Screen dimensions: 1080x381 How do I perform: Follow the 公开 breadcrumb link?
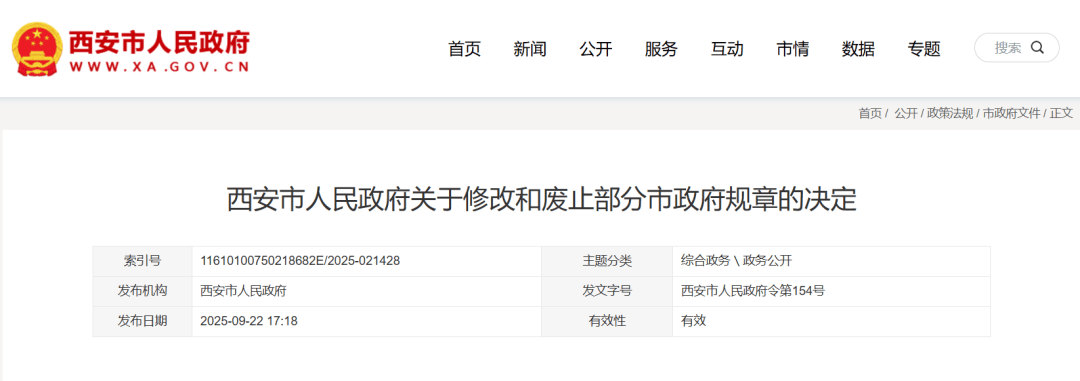coord(906,114)
